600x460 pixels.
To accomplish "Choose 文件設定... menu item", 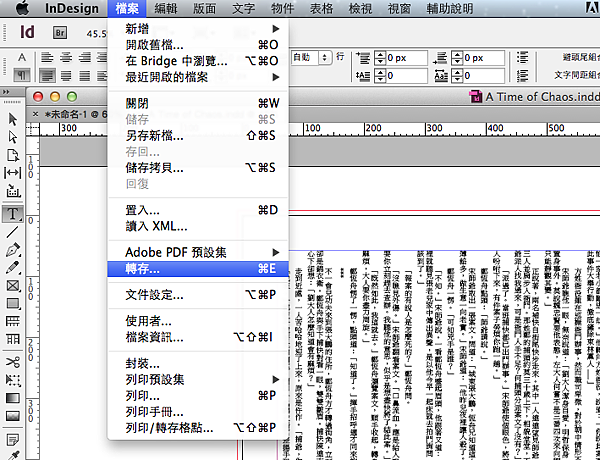I will pyautogui.click(x=197, y=295).
